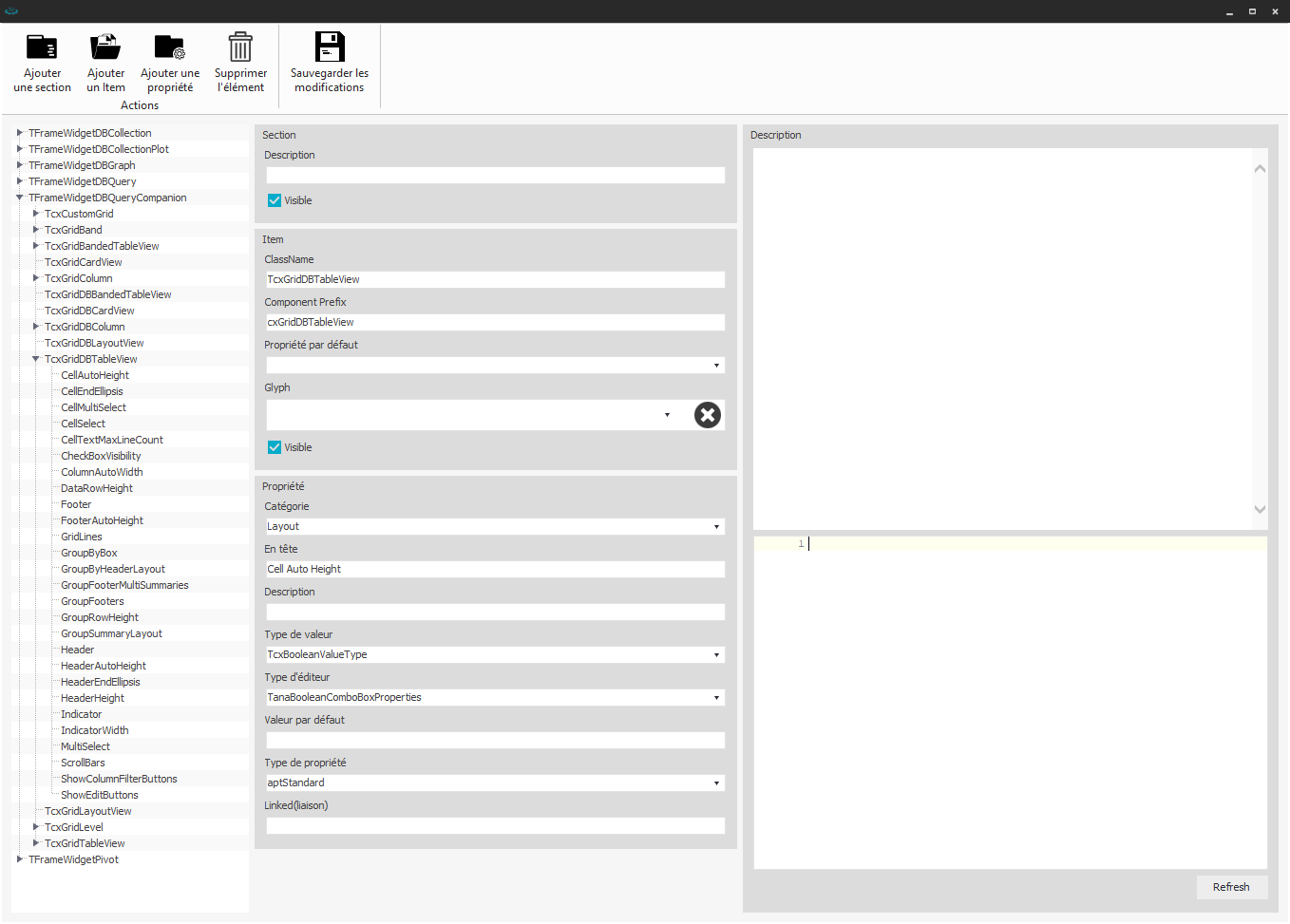Expand the TcxGridLevel node
This screenshot has width=1290, height=924.
36,827
